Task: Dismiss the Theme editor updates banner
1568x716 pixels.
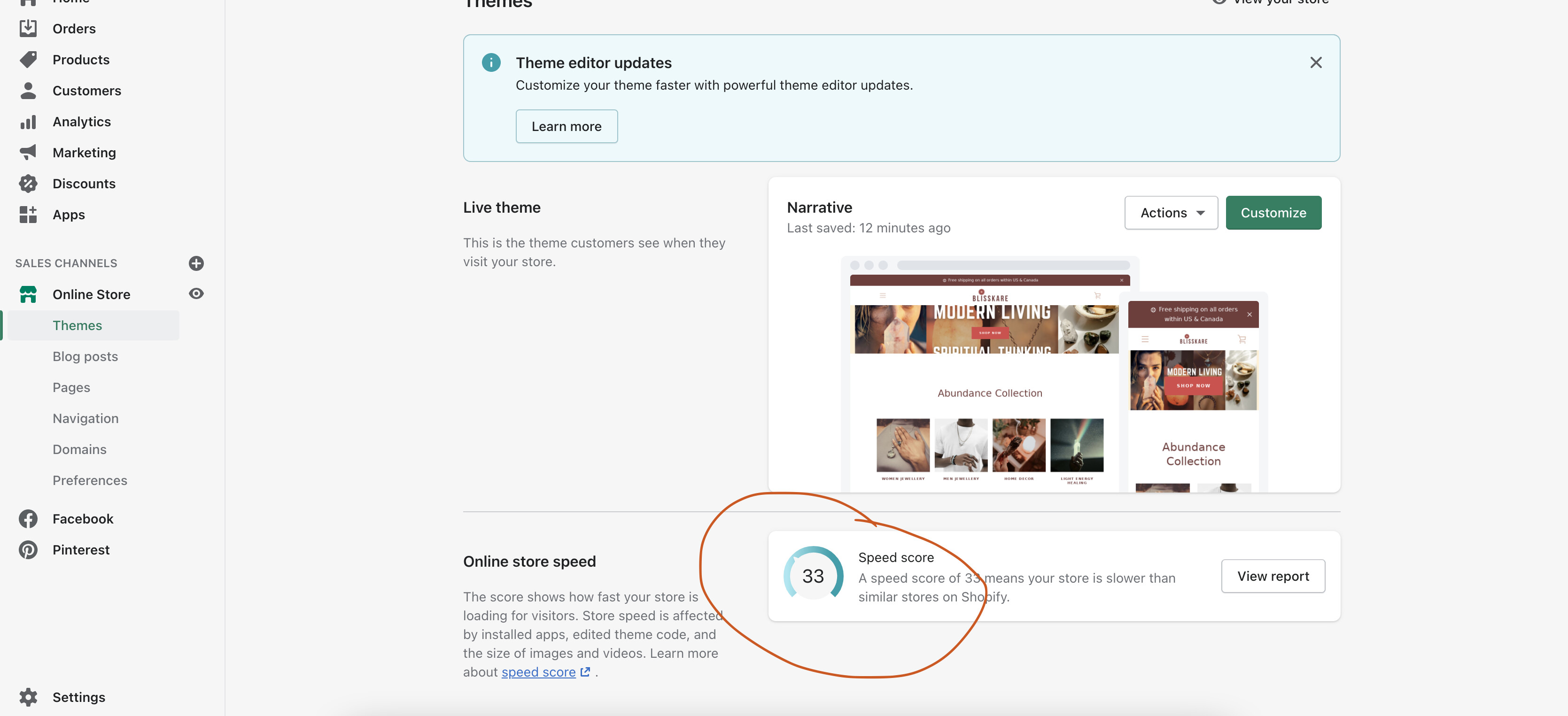Action: coord(1315,62)
